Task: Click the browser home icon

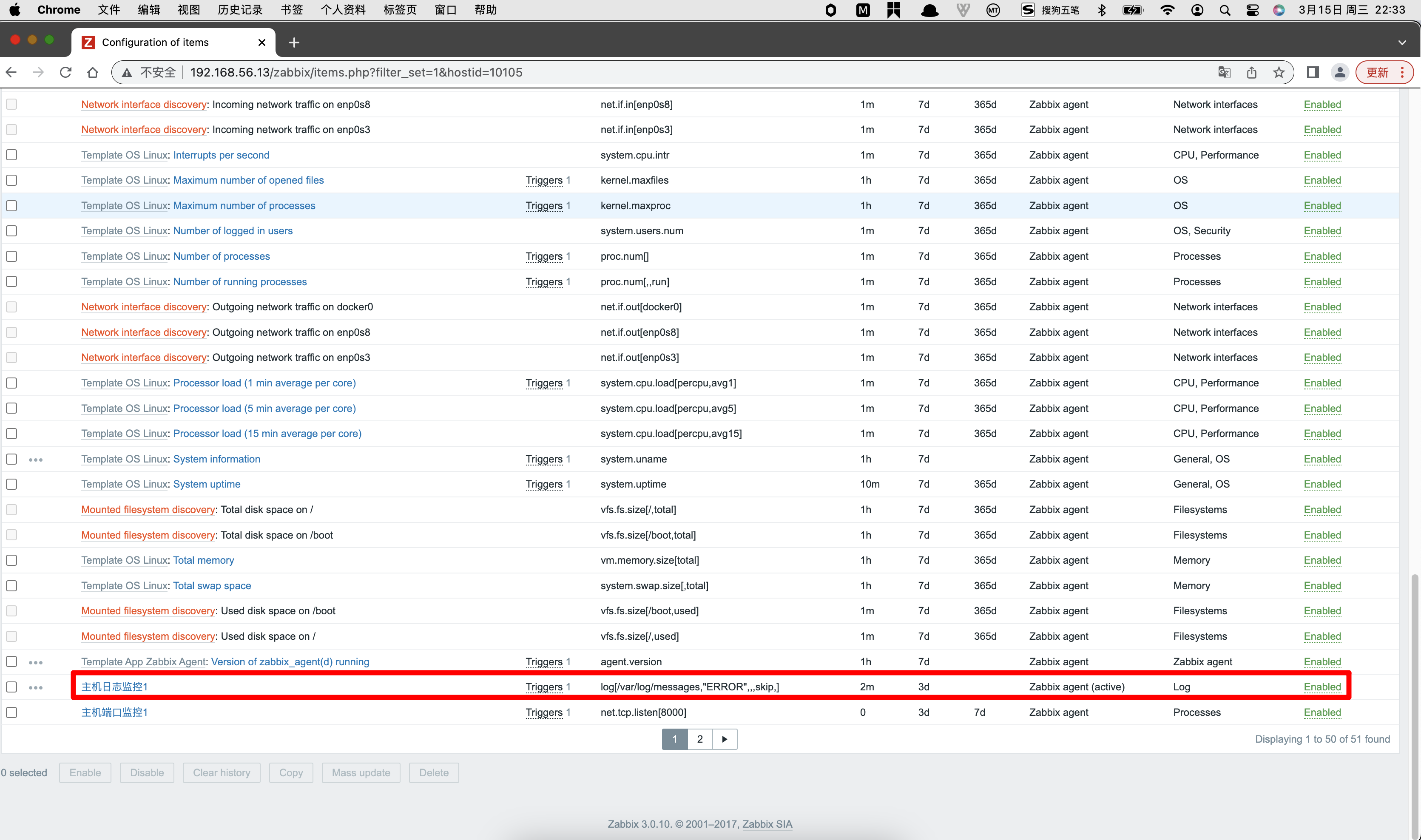Action: pyautogui.click(x=93, y=72)
